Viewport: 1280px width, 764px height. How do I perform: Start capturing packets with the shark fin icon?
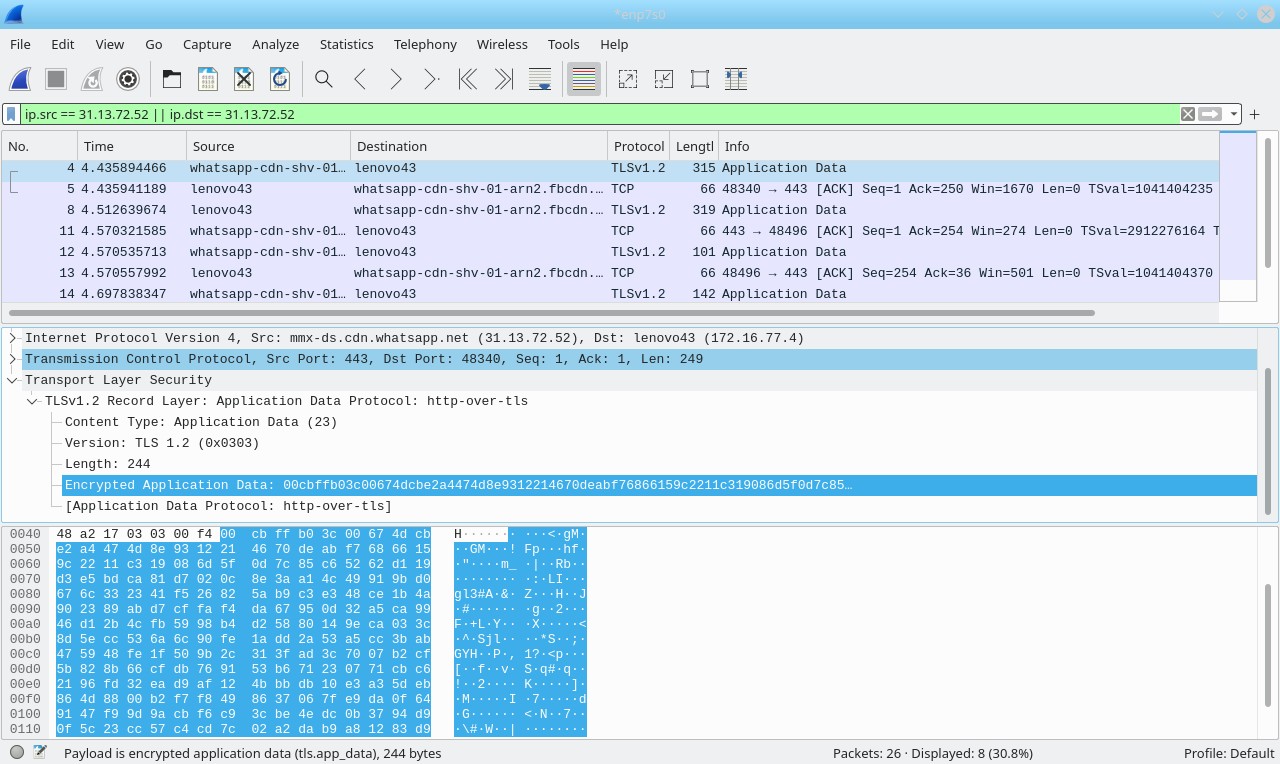tap(20, 79)
